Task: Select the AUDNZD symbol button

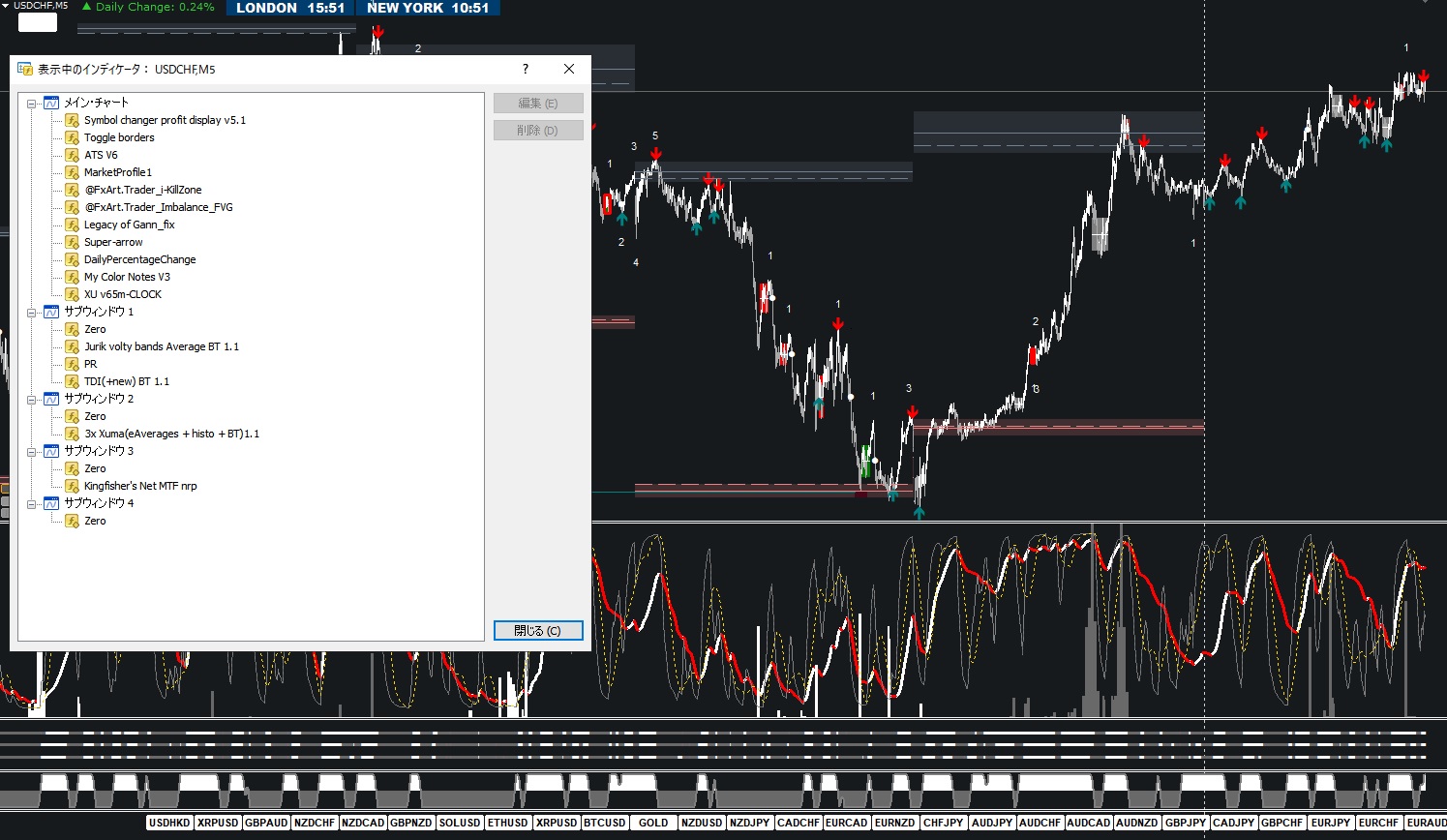Action: [x=1137, y=823]
